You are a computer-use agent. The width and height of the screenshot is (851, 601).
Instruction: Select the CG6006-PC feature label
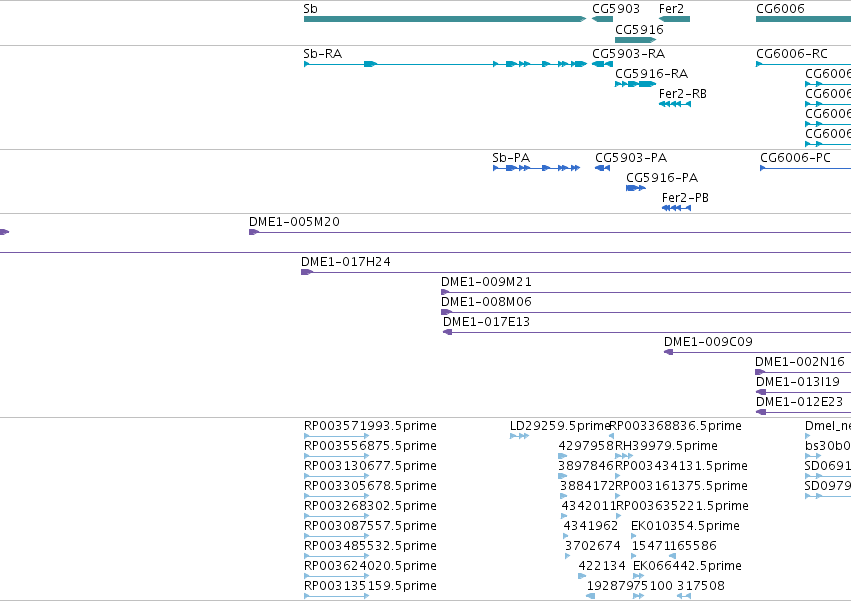(x=795, y=157)
